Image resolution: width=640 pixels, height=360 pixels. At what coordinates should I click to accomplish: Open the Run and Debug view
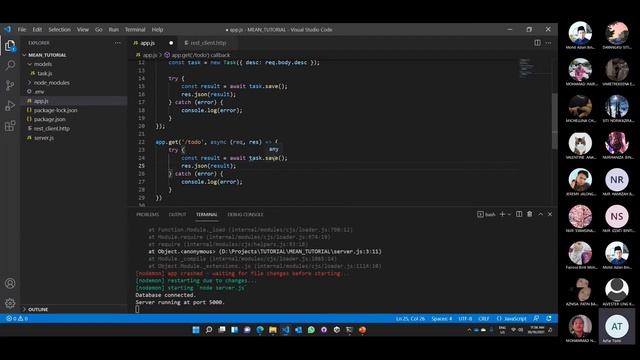[10, 105]
